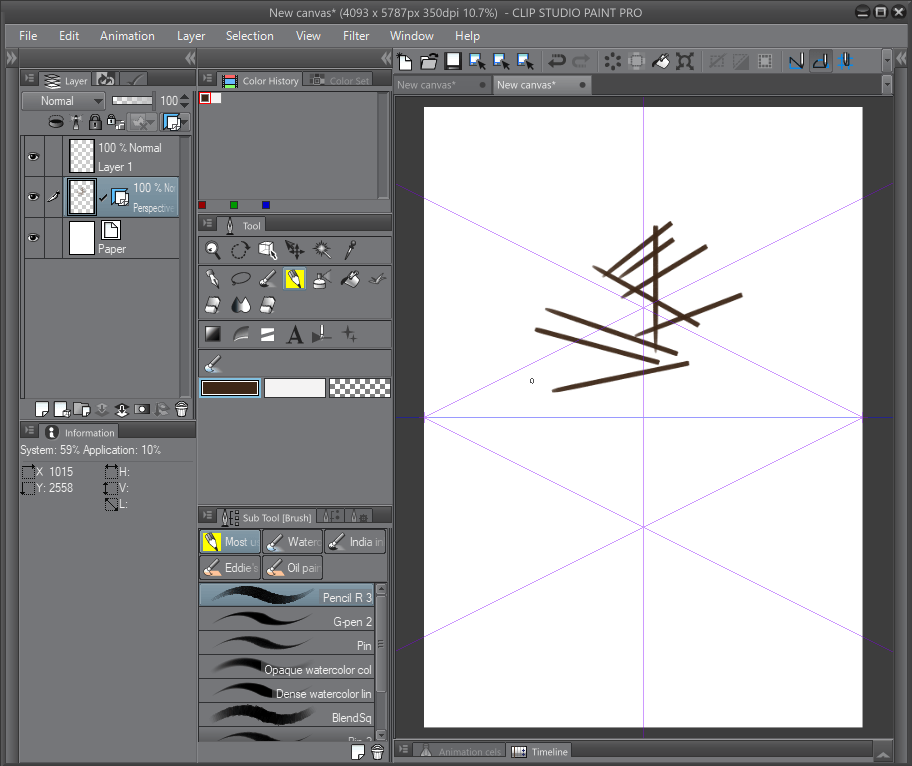Select the Zoom magnifier tool

[x=213, y=250]
